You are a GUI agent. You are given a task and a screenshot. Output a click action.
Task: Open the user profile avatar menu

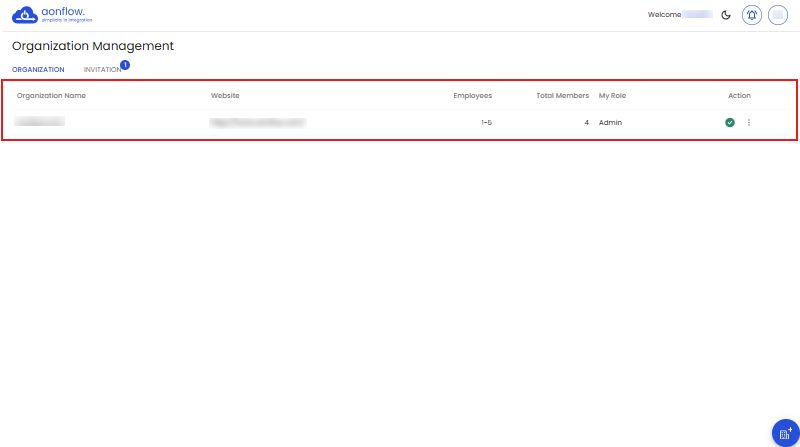pos(778,15)
